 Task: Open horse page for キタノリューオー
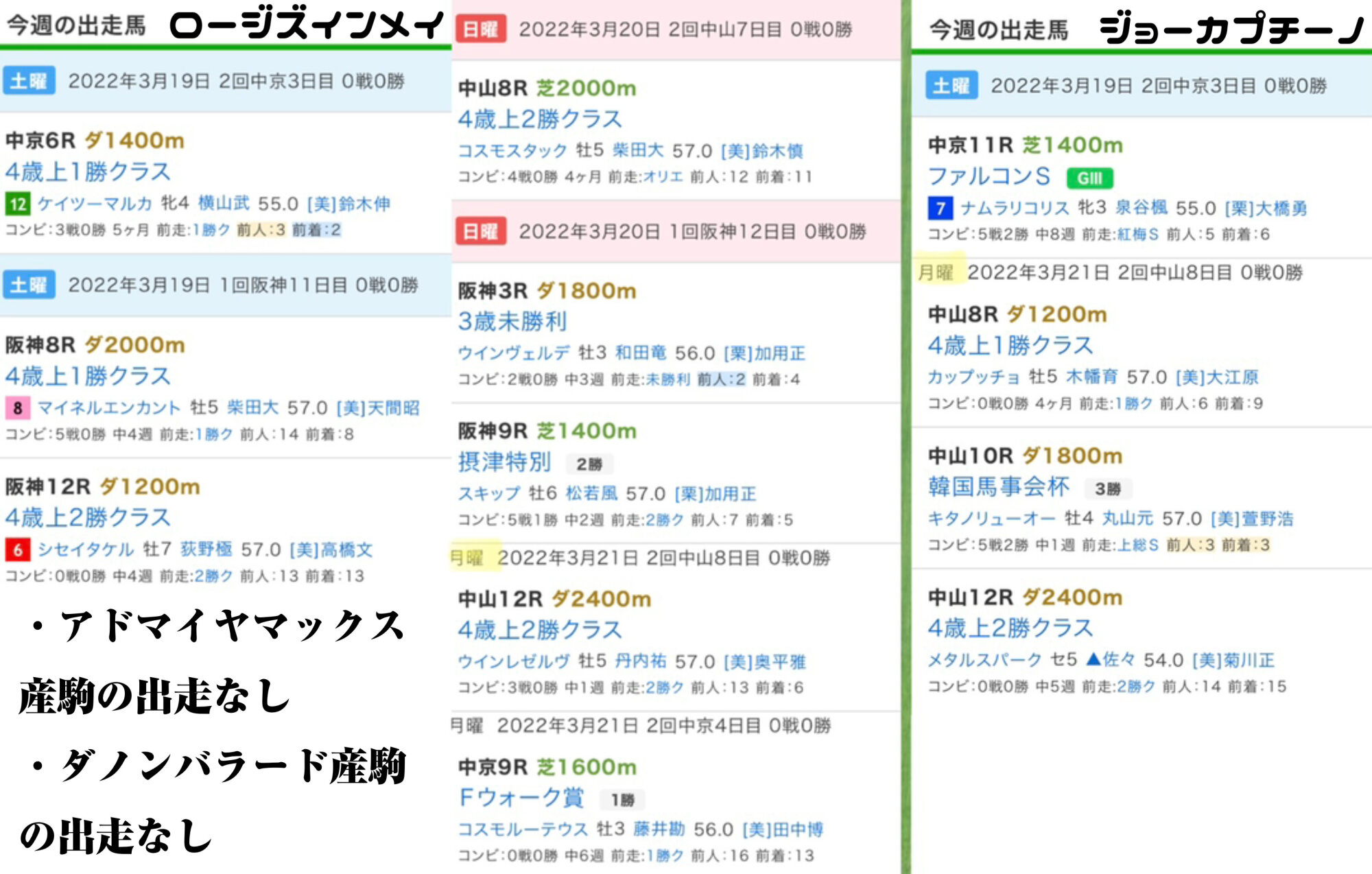pos(992,518)
